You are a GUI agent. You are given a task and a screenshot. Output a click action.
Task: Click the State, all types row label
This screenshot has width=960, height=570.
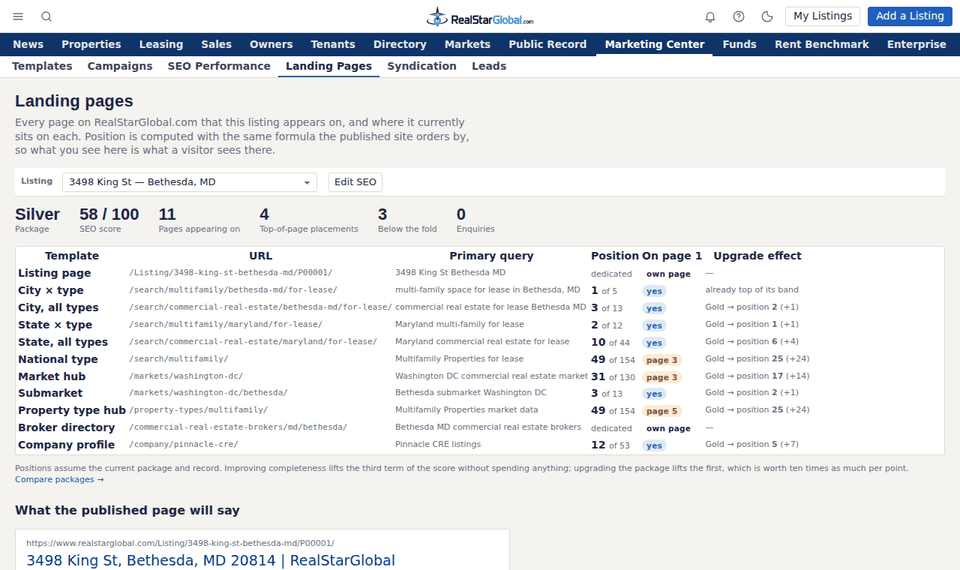coord(62,342)
